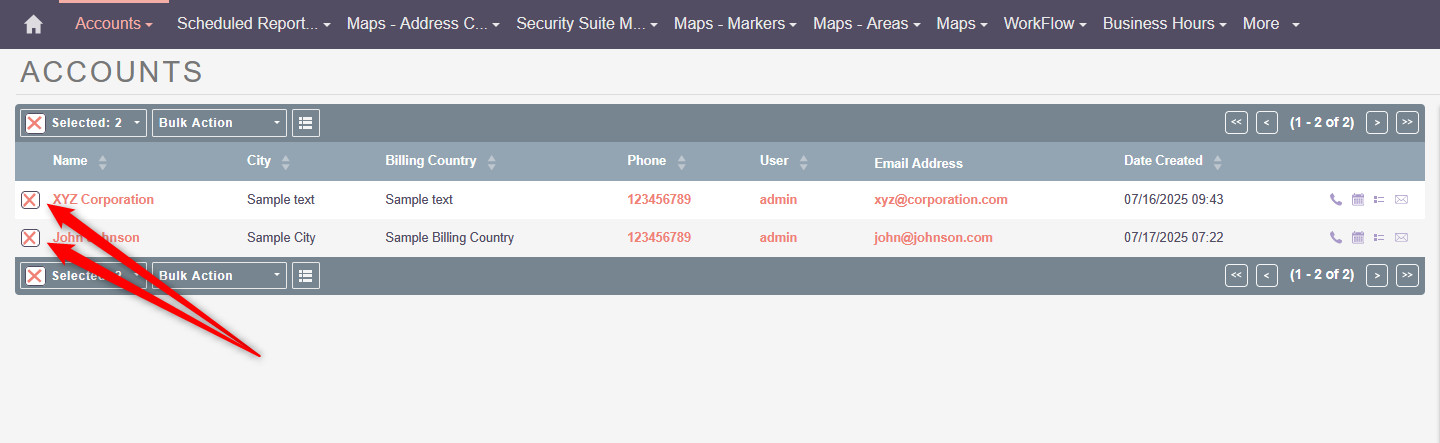The image size is (1440, 443).
Task: Open the John Johnson account
Action: [96, 238]
